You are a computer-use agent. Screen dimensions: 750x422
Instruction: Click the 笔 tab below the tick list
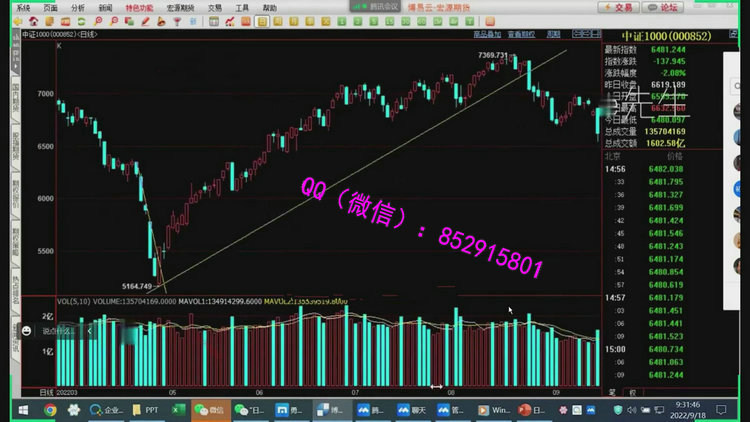610,392
